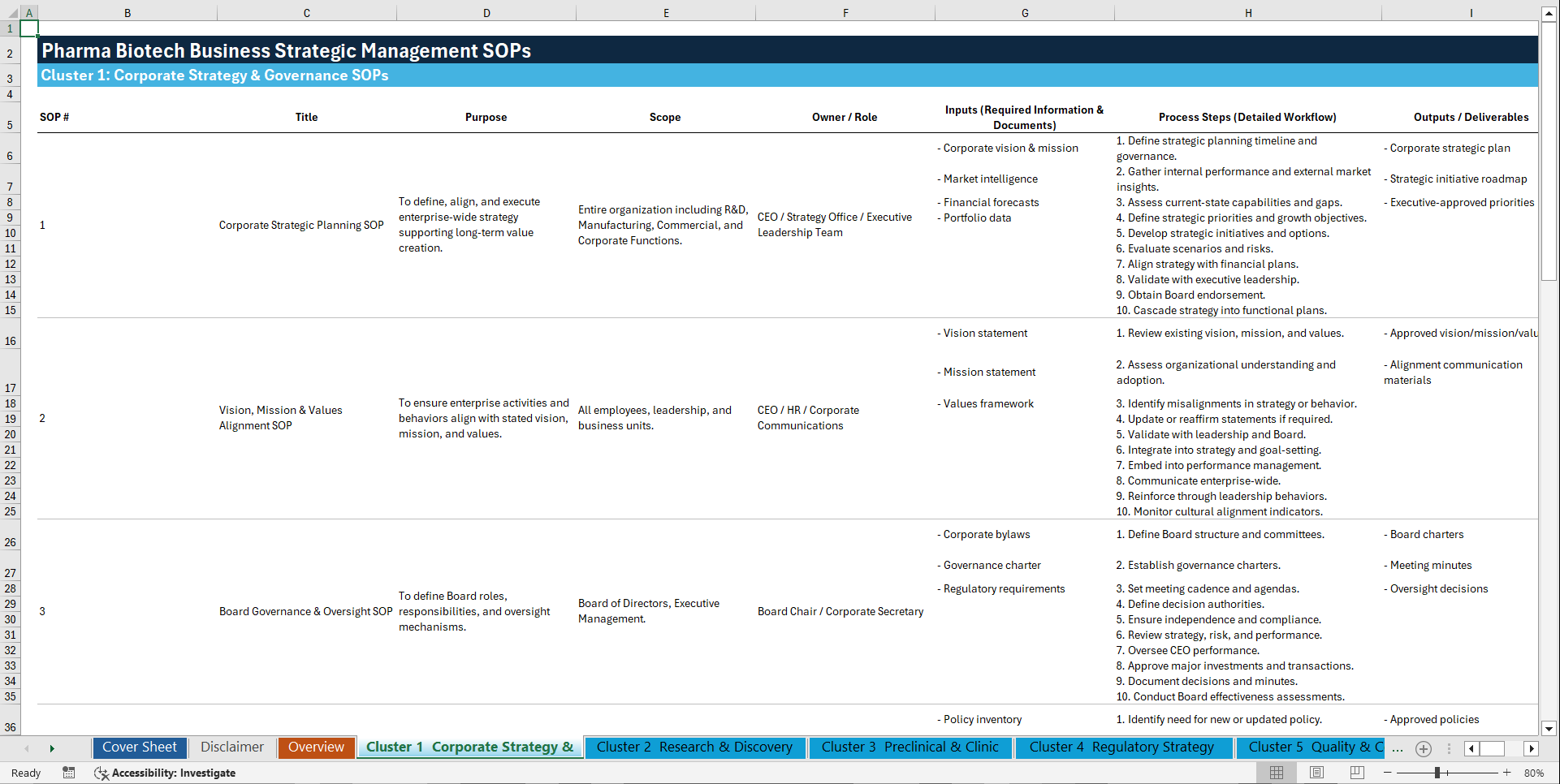Select the Overview tab
This screenshot has height=784, width=1560.
pyautogui.click(x=316, y=747)
